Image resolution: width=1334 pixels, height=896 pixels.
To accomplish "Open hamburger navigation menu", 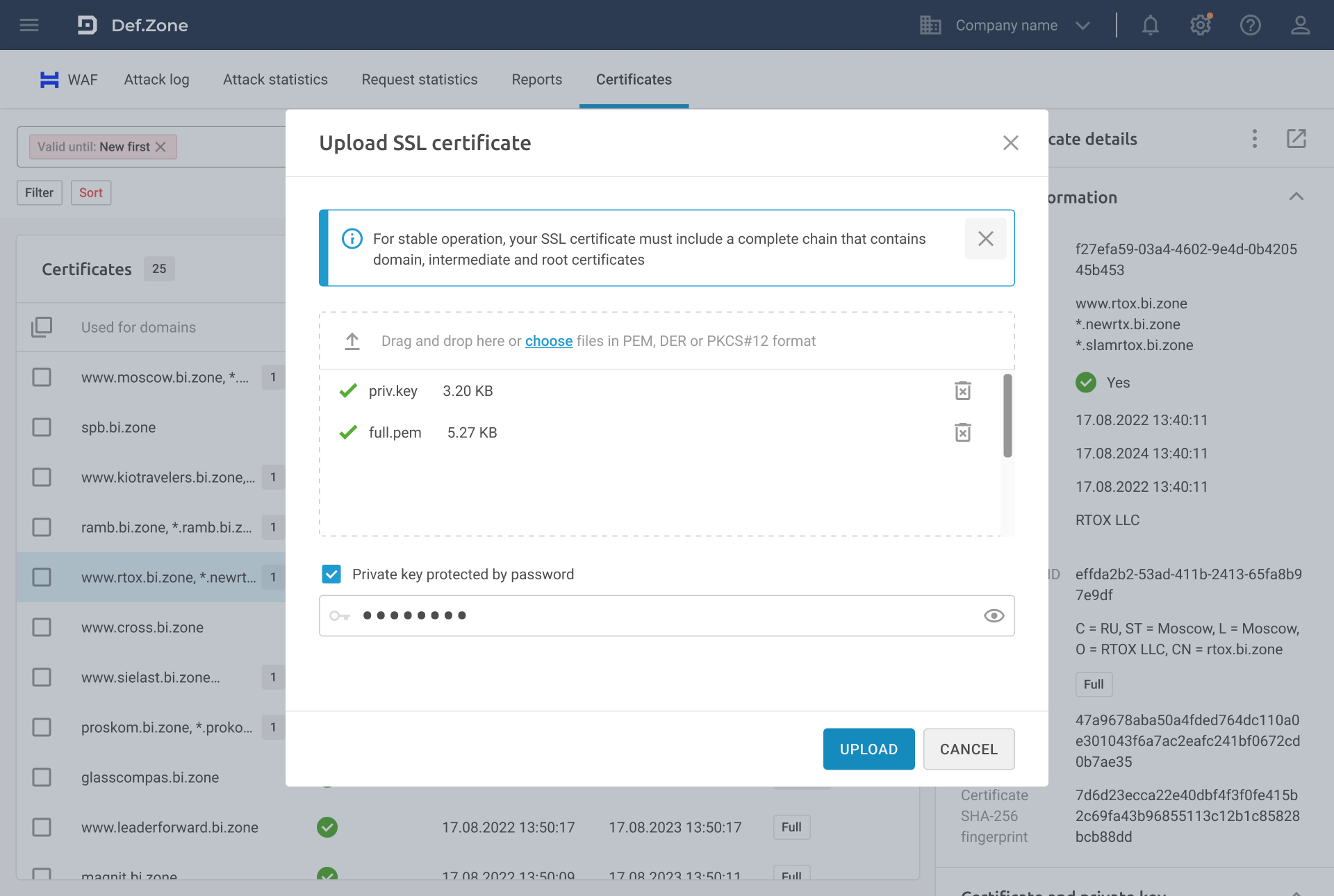I will pyautogui.click(x=29, y=26).
